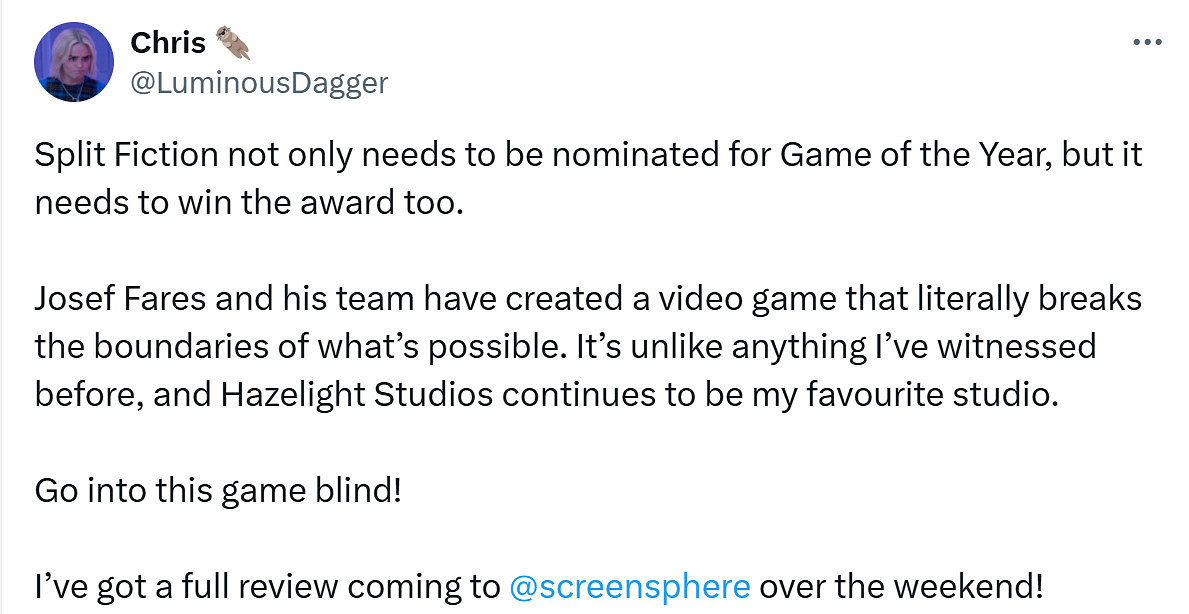
Task: Click 'Go into this game blind!' line
Action: pos(217,490)
